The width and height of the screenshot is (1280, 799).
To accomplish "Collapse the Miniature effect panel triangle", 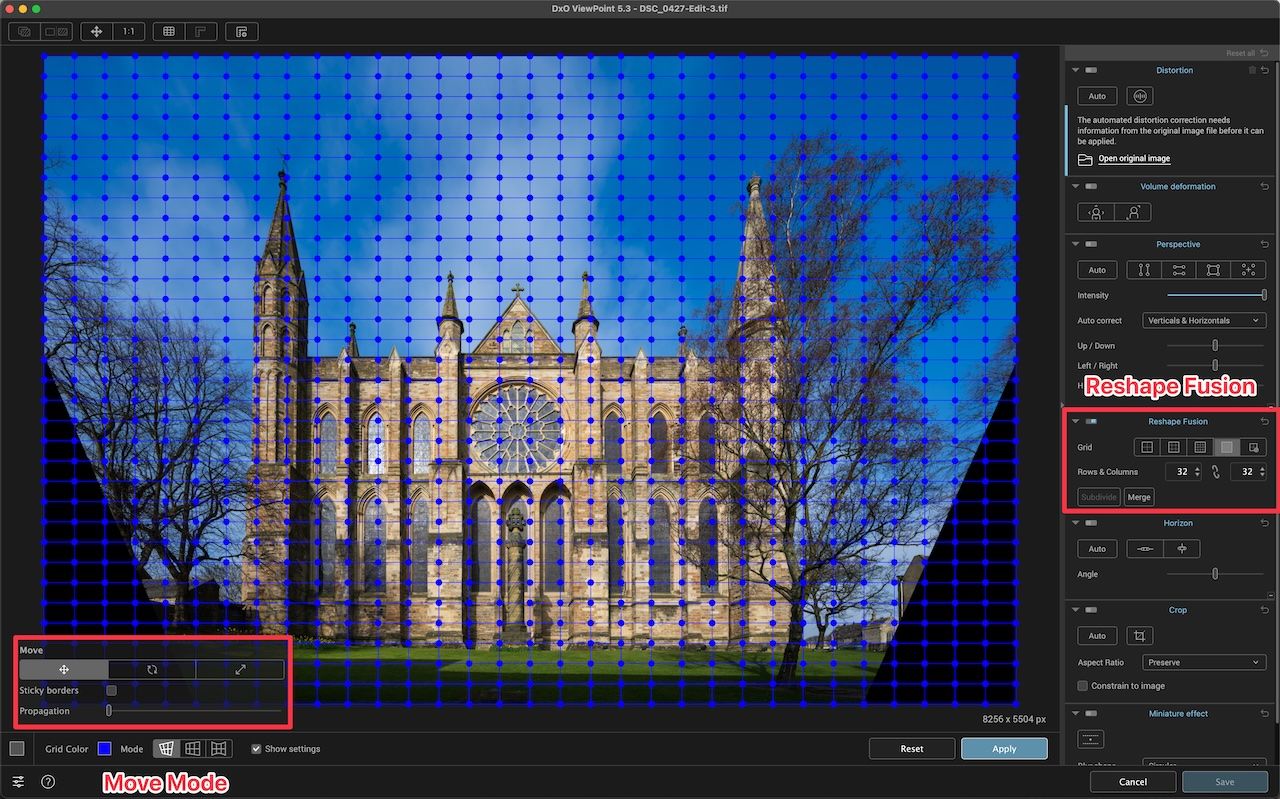I will [1075, 713].
